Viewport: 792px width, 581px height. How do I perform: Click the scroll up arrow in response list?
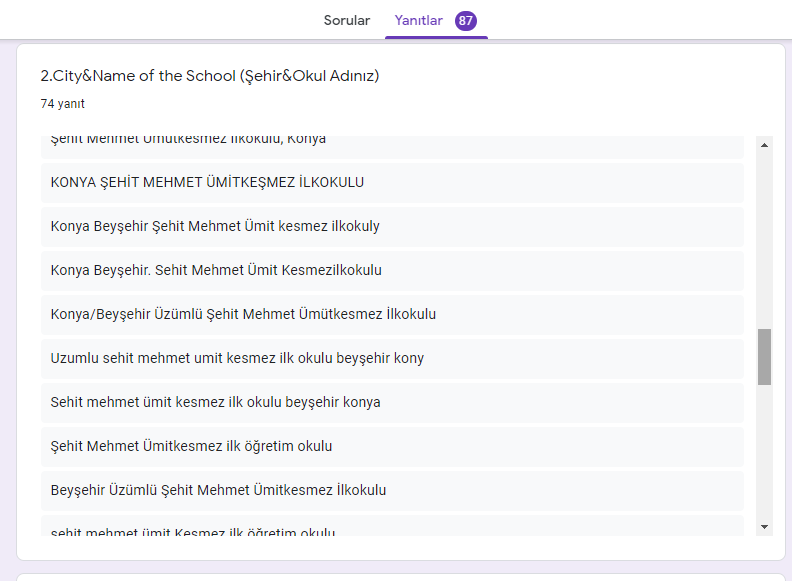point(765,146)
